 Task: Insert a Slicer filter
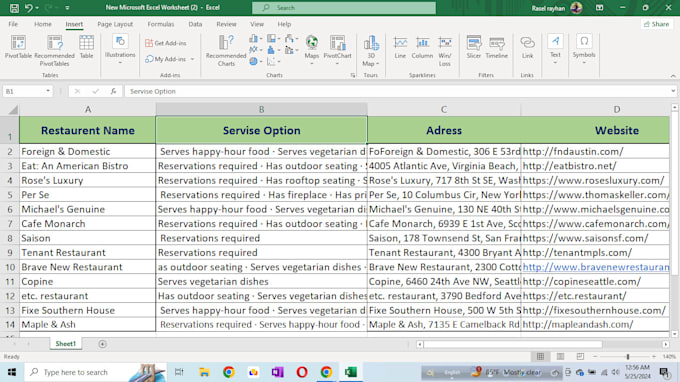click(474, 47)
